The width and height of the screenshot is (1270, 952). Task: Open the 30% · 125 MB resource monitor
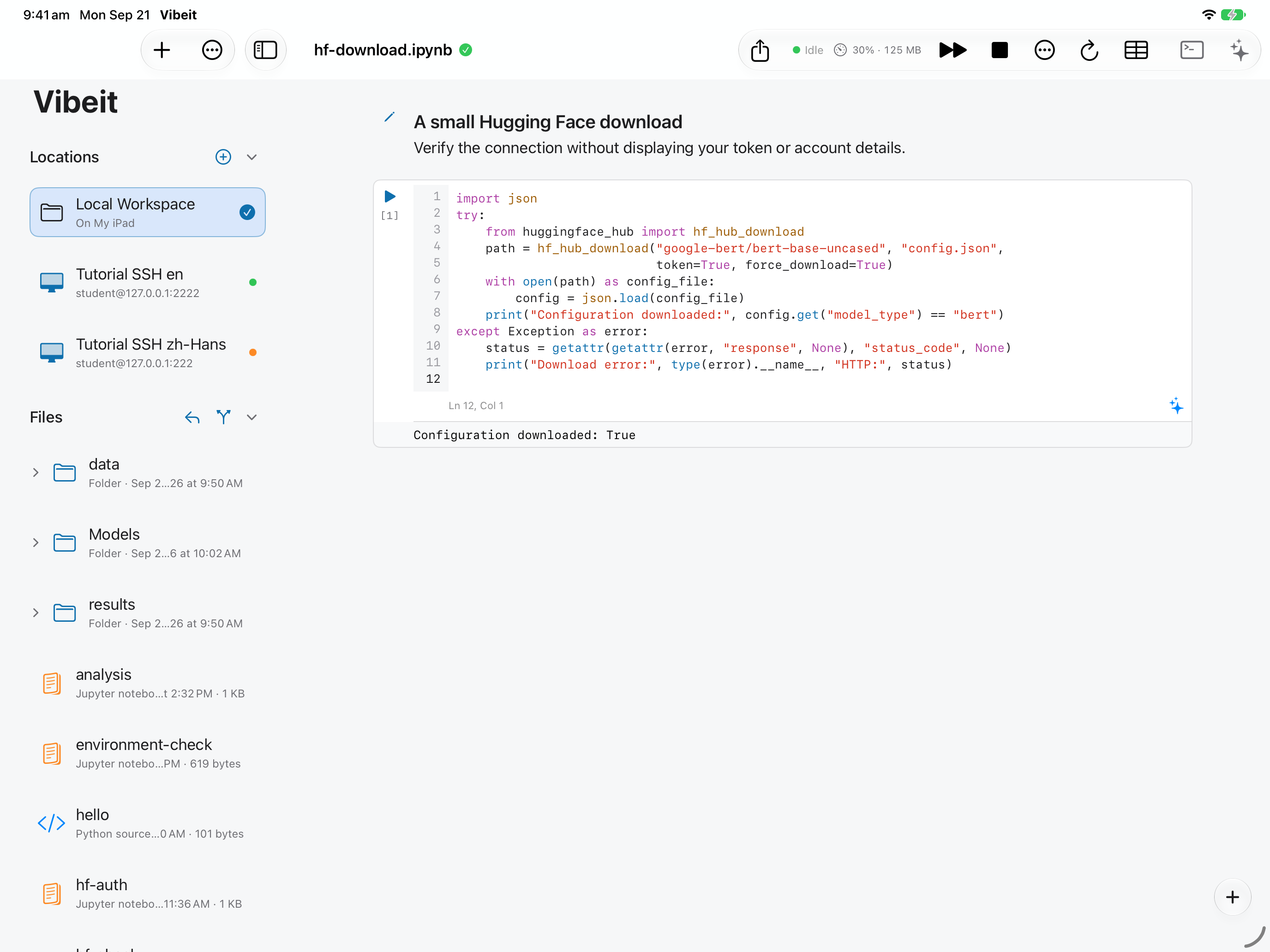click(877, 50)
